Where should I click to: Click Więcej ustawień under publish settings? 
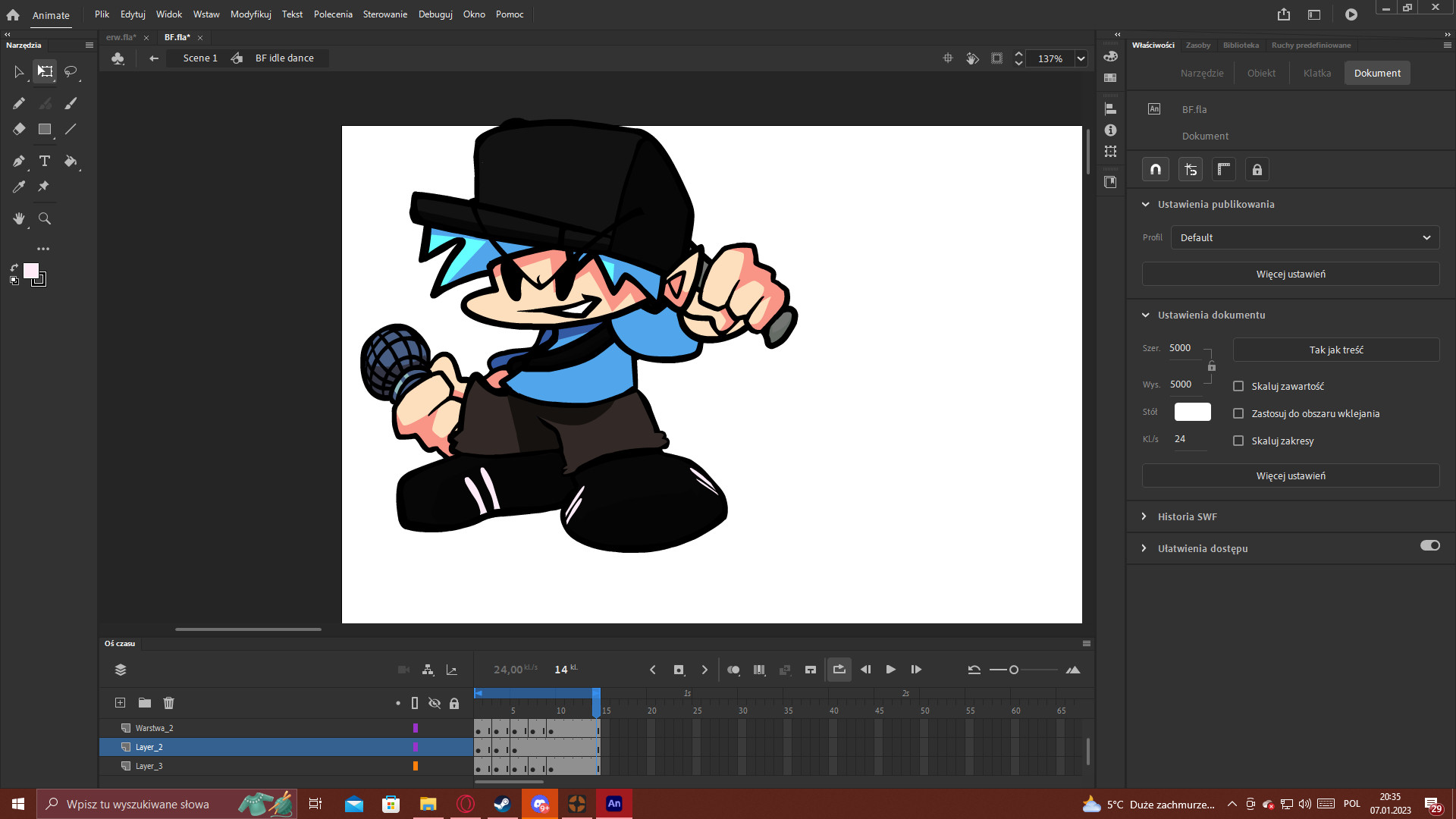tap(1291, 274)
